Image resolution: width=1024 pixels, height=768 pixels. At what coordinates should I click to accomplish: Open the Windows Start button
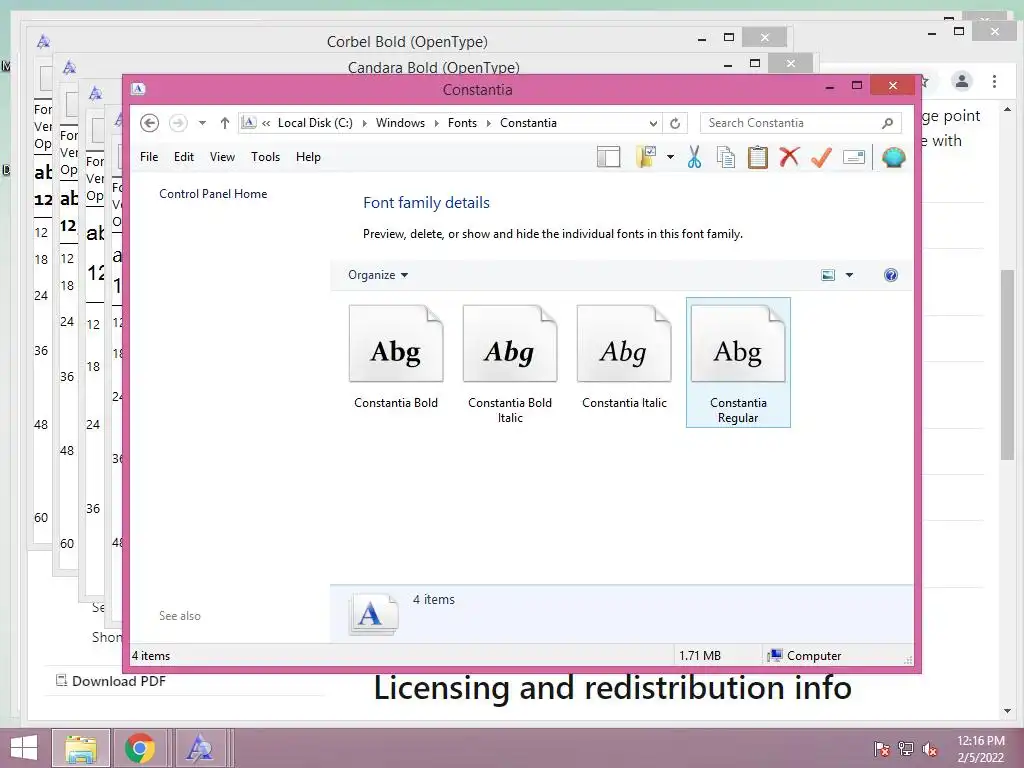tap(24, 748)
